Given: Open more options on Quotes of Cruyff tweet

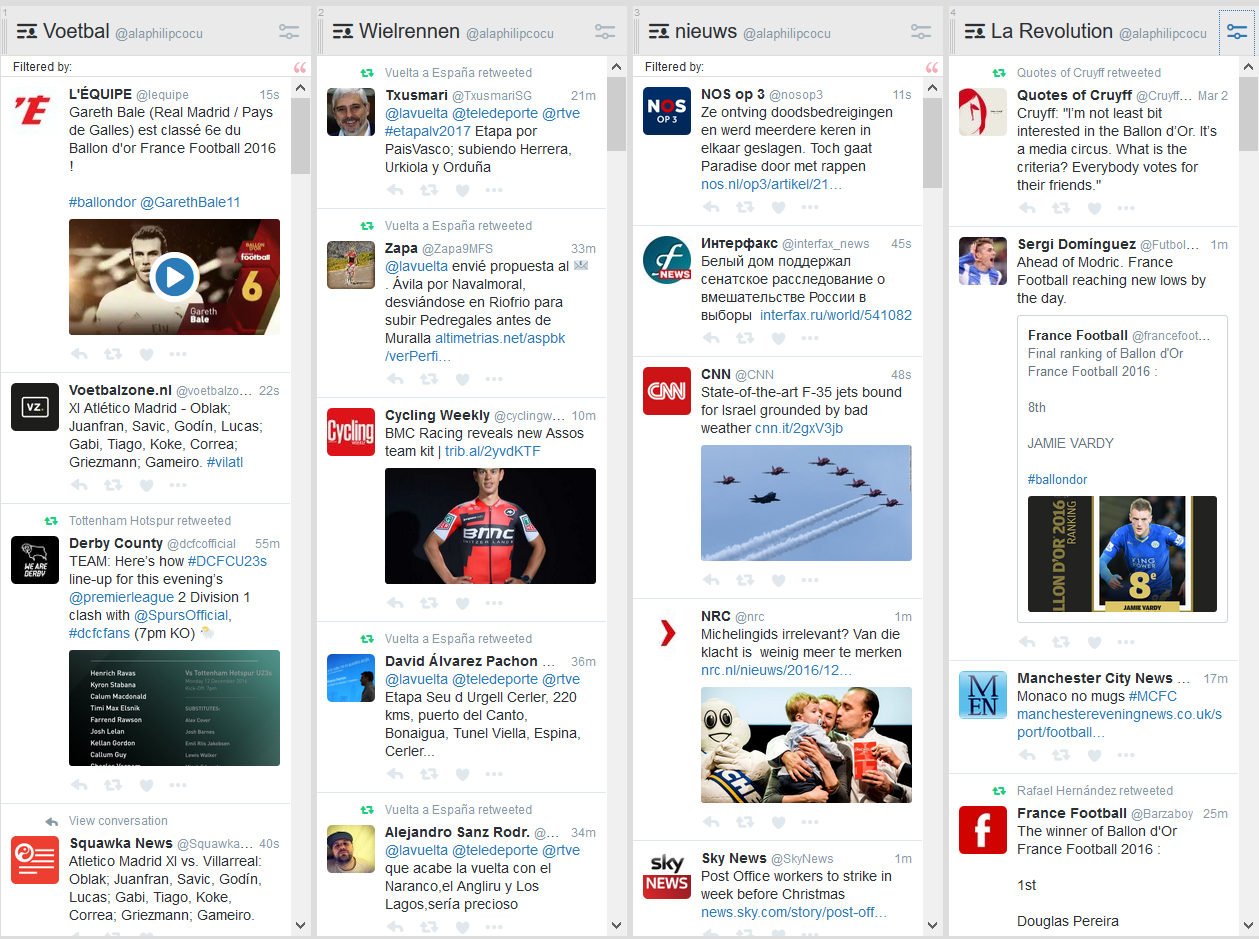Looking at the screenshot, I should click(1126, 208).
